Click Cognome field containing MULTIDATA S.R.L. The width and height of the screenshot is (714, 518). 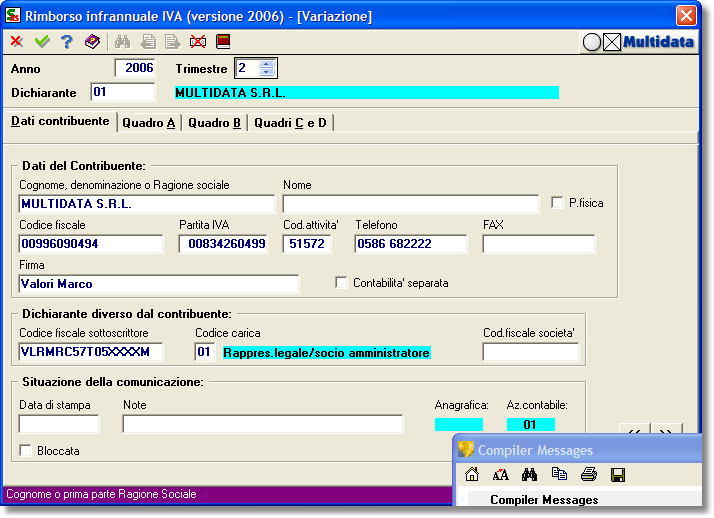[147, 204]
